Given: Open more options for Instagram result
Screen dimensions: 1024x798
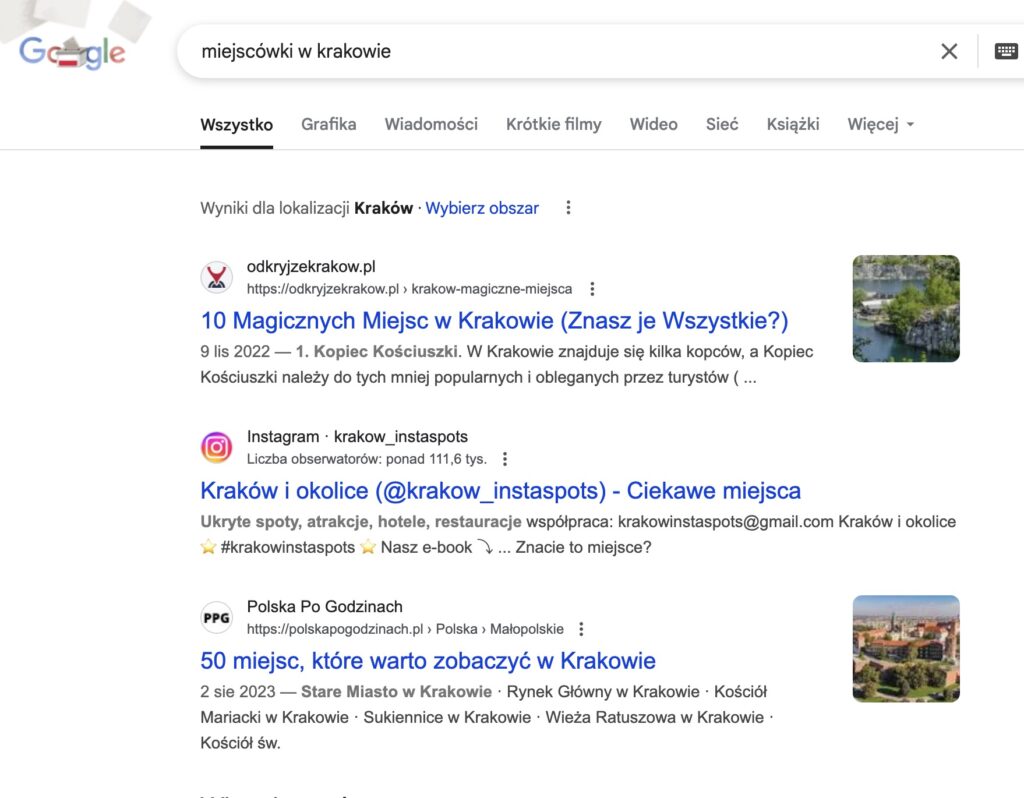Looking at the screenshot, I should pyautogui.click(x=504, y=459).
